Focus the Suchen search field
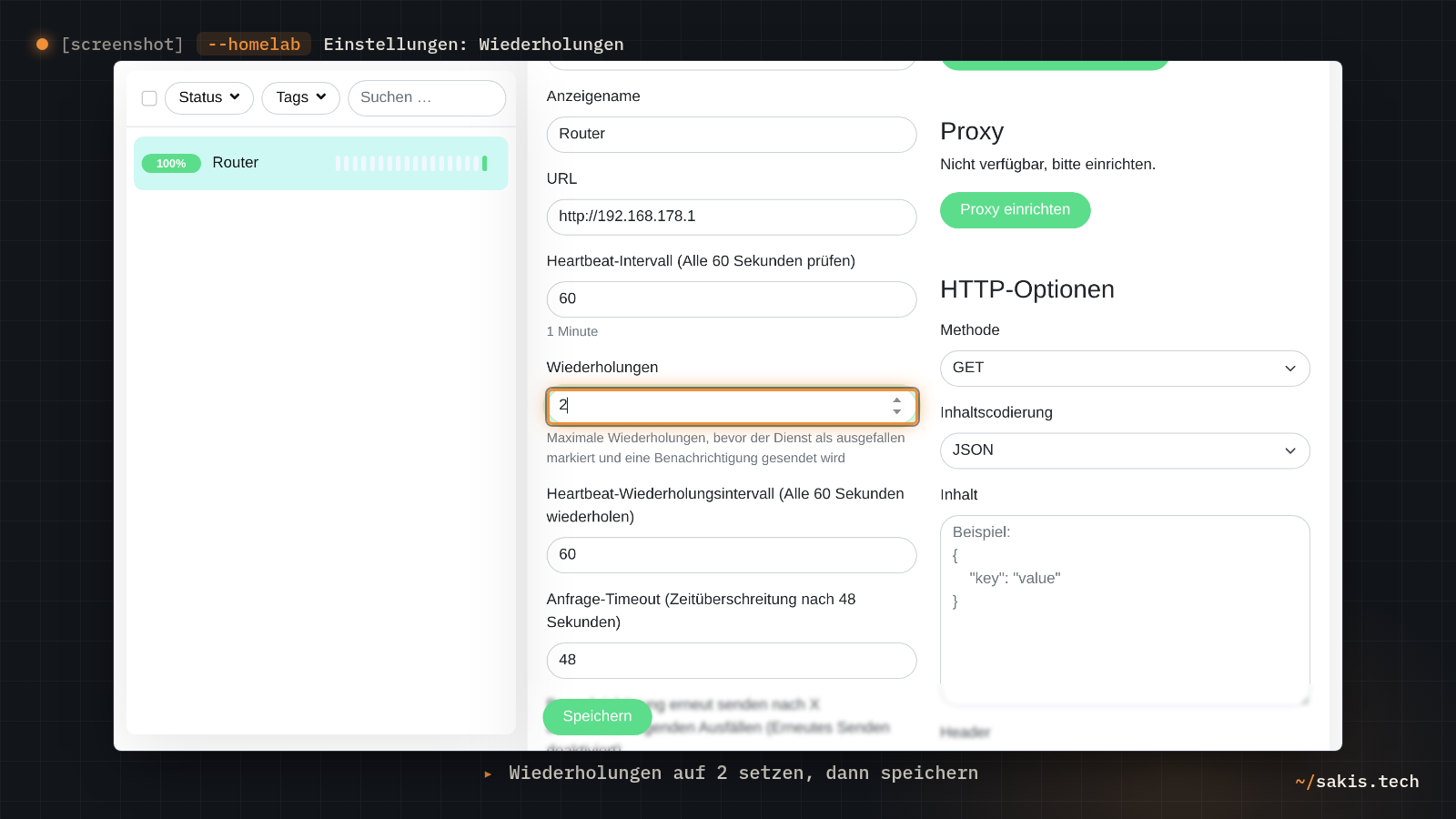1456x819 pixels. [426, 97]
